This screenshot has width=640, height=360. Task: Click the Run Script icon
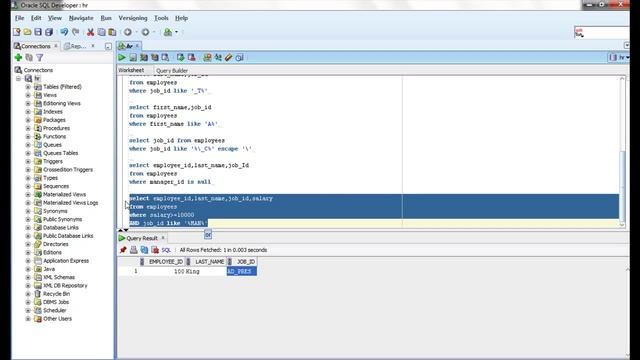[x=133, y=58]
